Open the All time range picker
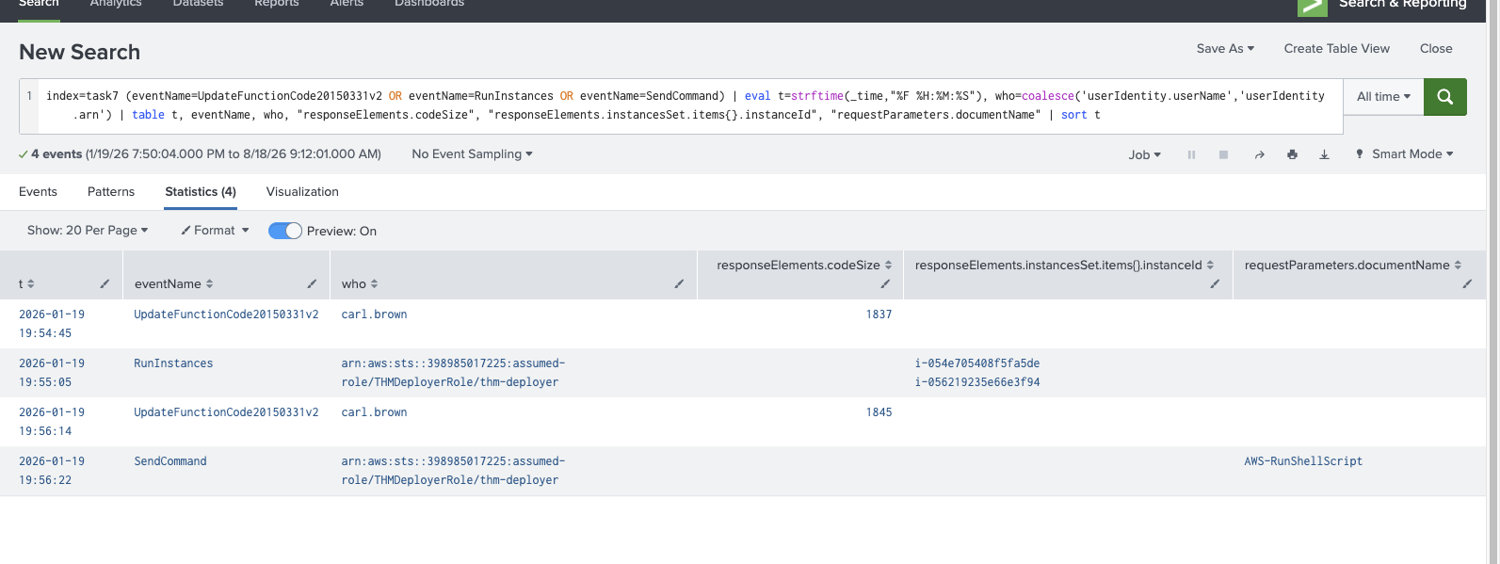 coord(1384,97)
